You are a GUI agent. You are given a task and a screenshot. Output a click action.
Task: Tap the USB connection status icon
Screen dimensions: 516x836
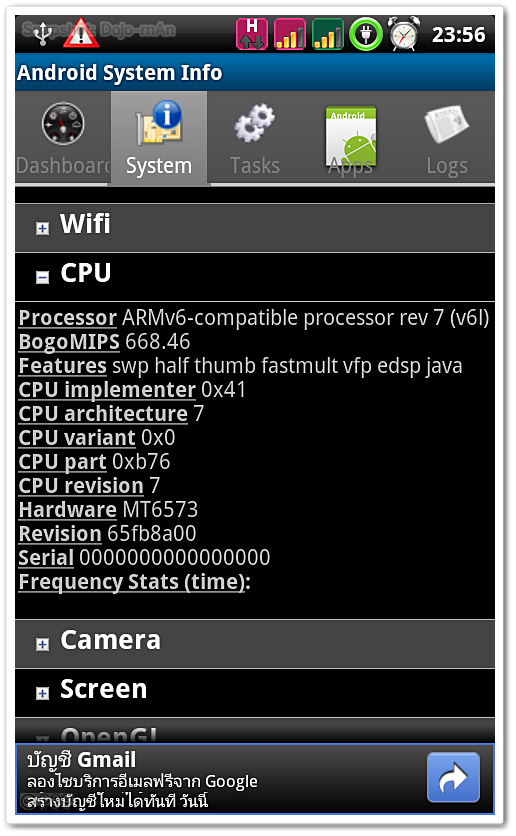tap(42, 34)
